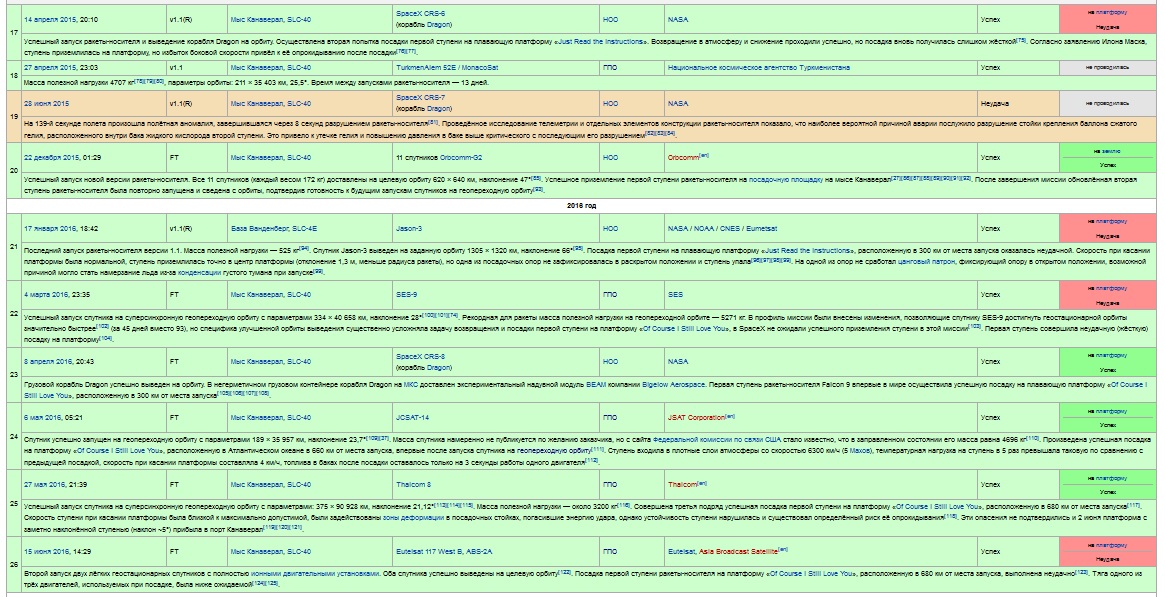Open the '22 декабря 2015' date link
Image resolution: width=1165 pixels, height=597 pixels.
(51, 157)
